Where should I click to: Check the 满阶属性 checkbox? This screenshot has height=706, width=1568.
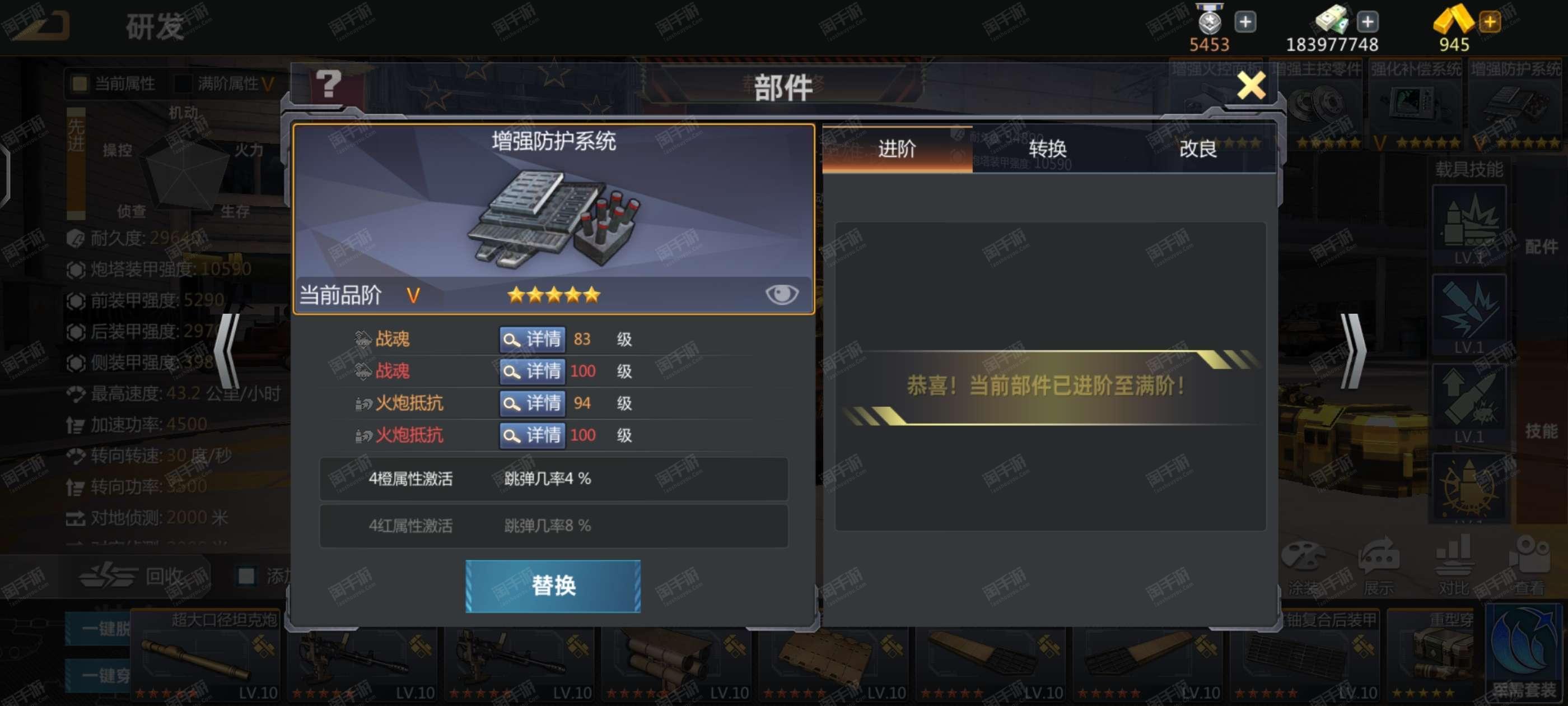[183, 83]
